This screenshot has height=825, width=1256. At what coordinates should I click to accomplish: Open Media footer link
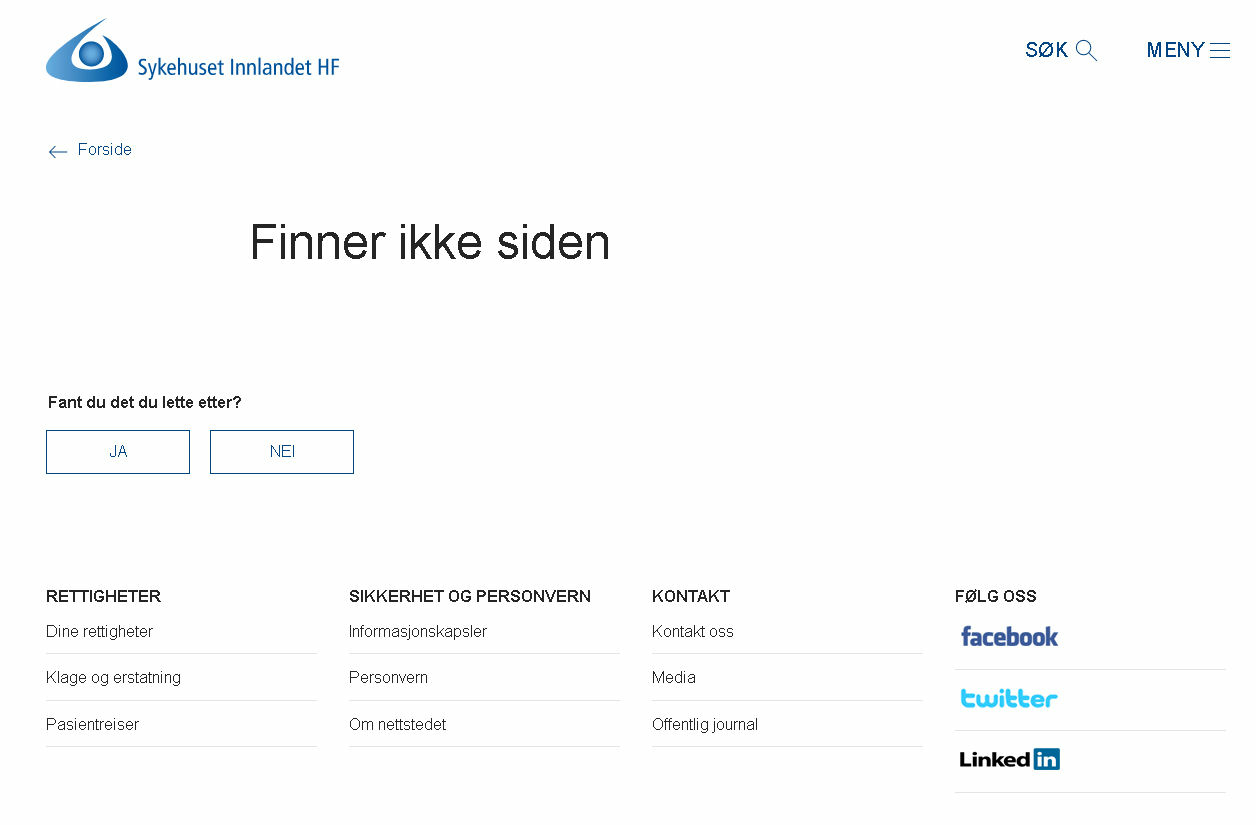[x=673, y=678]
